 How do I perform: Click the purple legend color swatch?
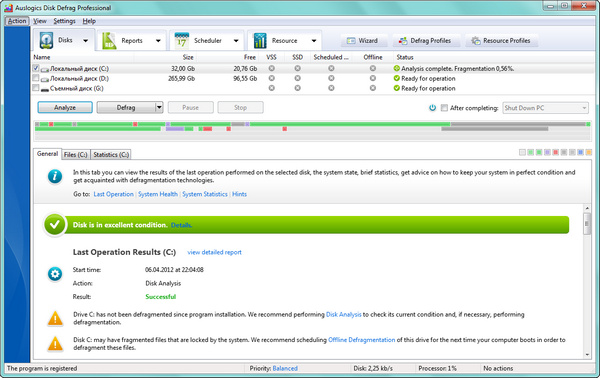547,152
